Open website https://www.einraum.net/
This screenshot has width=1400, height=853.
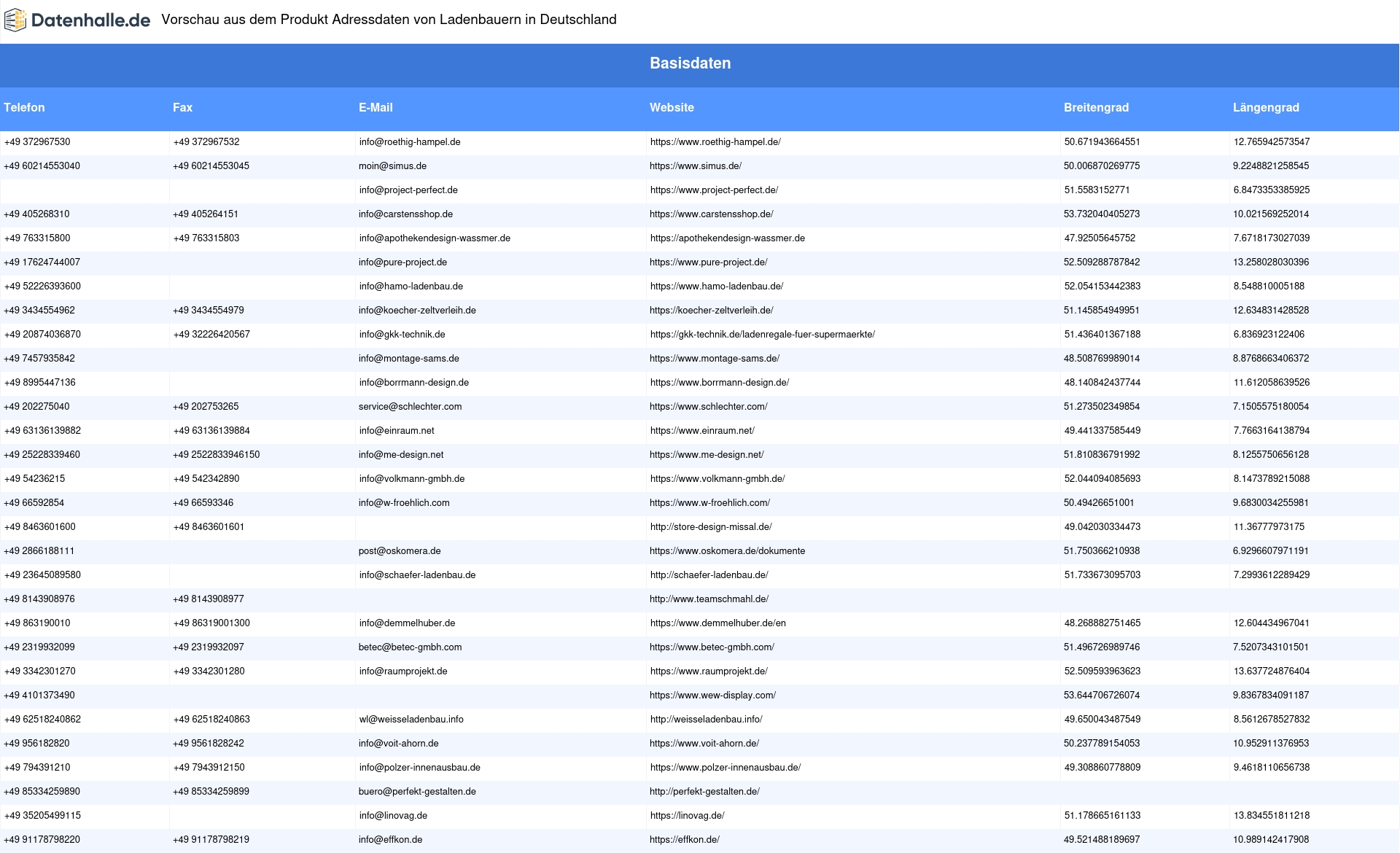point(702,431)
